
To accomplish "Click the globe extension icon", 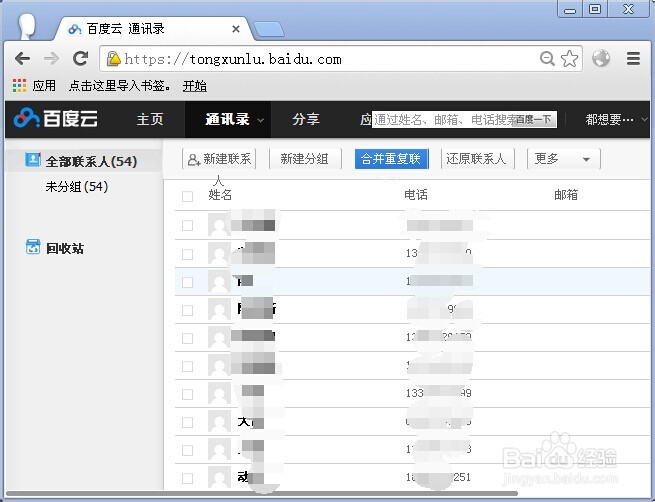I will pos(601,58).
